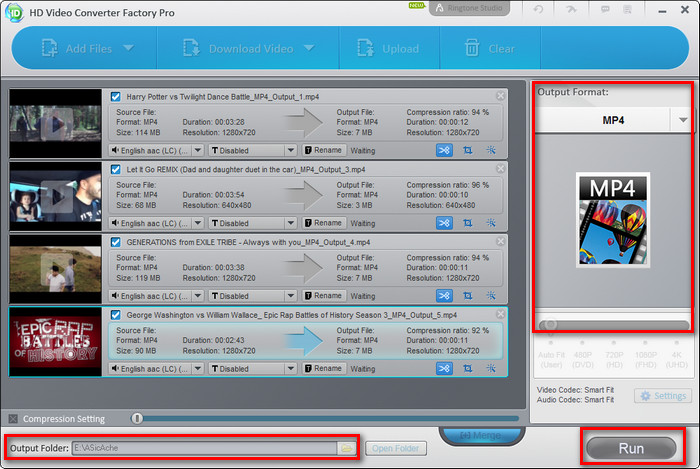The height and width of the screenshot is (469, 700).
Task: Set resolution slider to 4K (UHD)
Action: 677,343
